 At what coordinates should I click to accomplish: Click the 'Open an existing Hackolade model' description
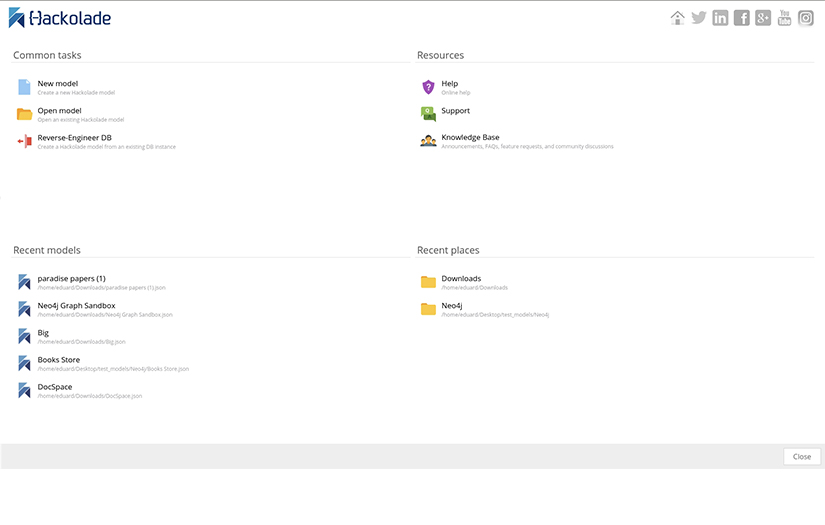[81, 120]
